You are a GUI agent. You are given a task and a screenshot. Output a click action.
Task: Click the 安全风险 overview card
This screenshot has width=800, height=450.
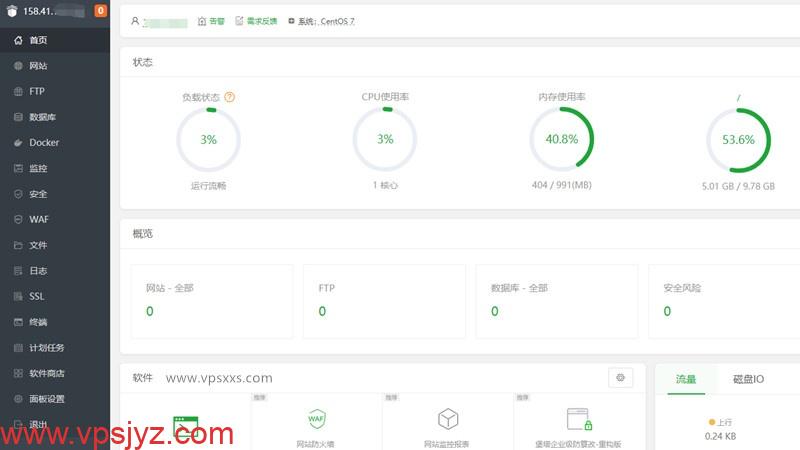pyautogui.click(x=724, y=300)
